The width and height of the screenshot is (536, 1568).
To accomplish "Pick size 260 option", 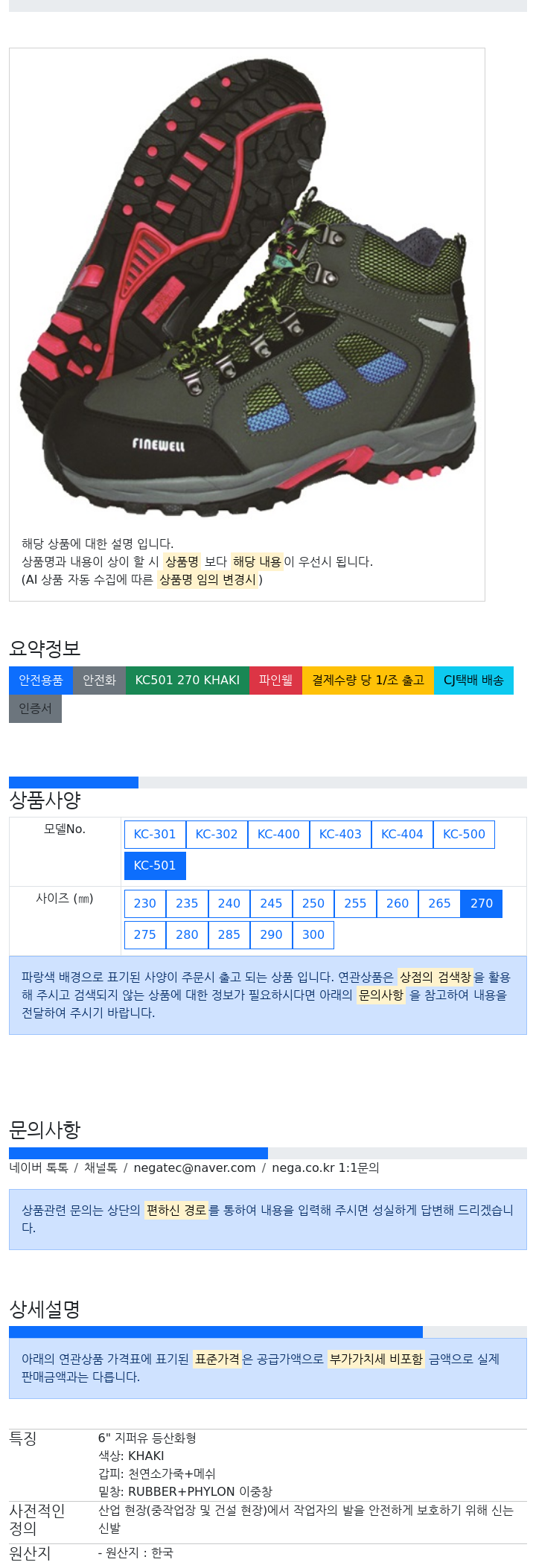I will point(398,903).
